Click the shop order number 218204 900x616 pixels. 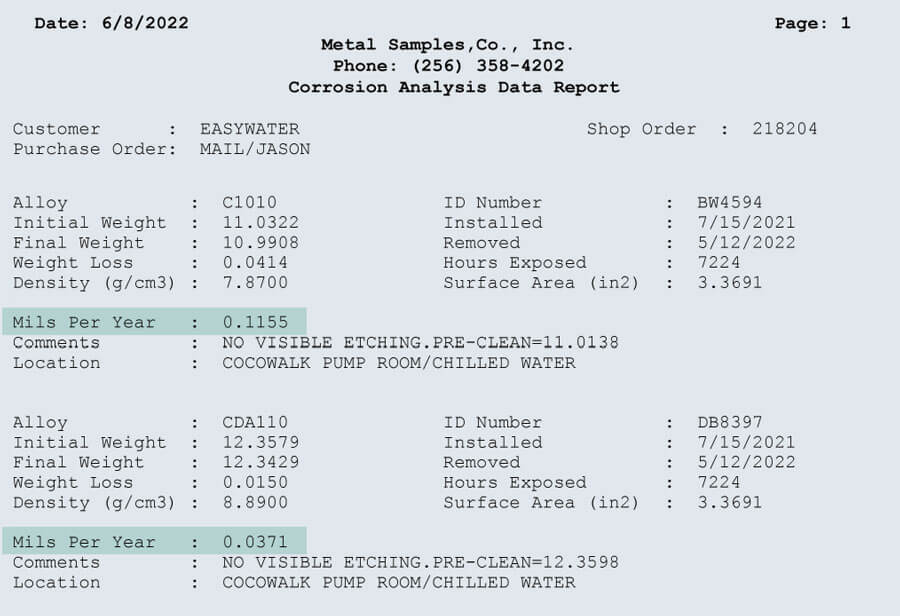click(785, 129)
